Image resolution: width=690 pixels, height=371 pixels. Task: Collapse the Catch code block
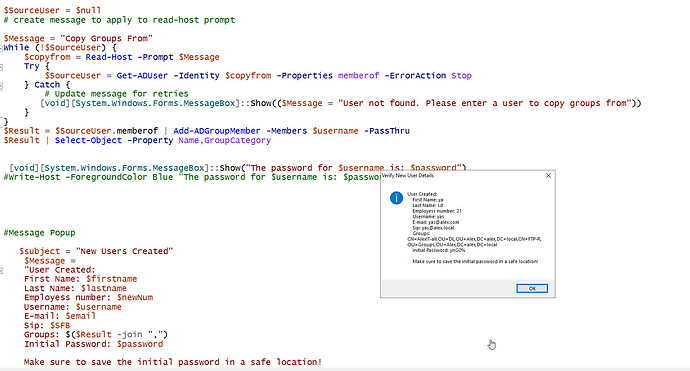coord(1,86)
